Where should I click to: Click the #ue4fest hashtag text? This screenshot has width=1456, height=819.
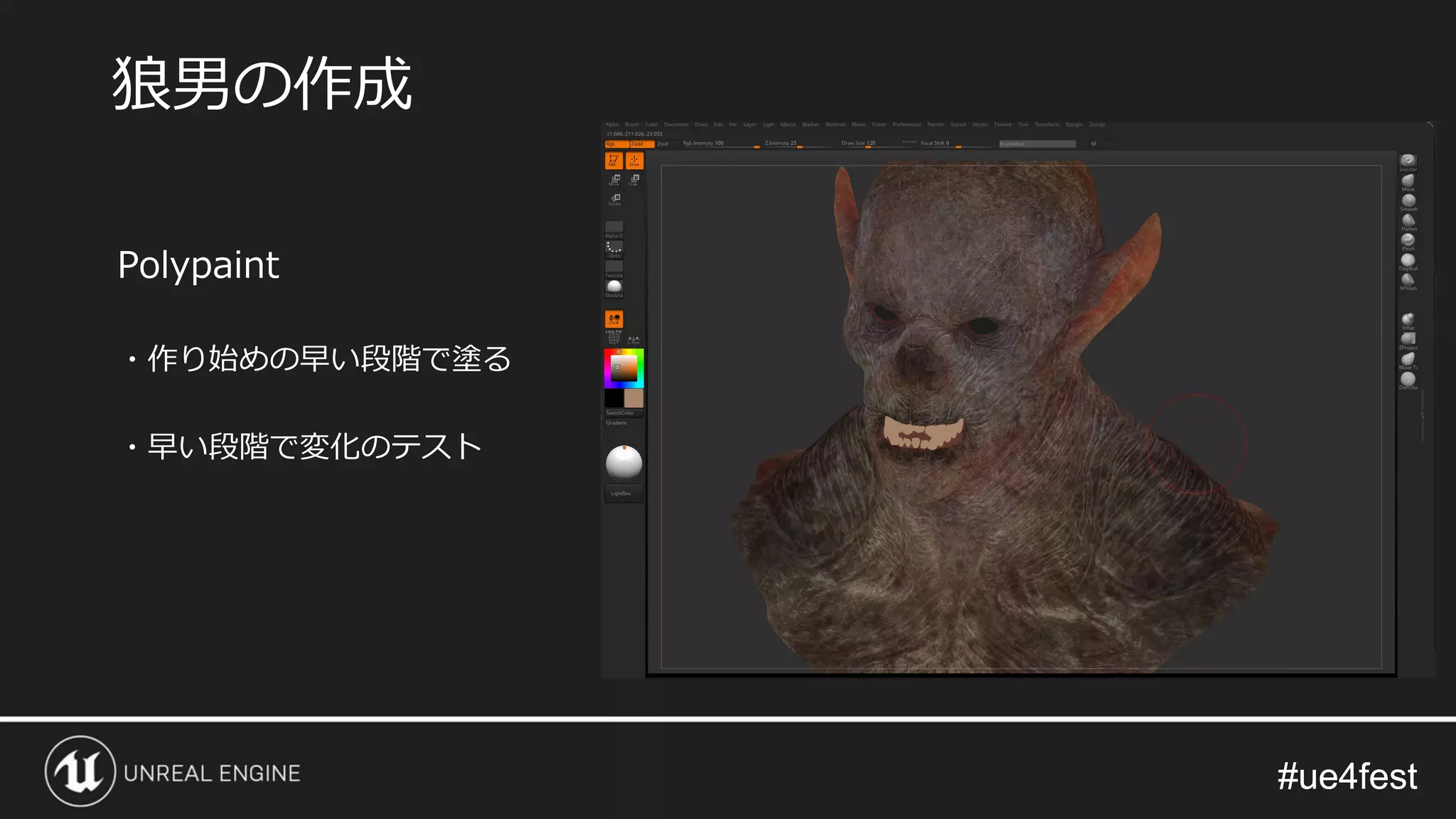pos(1347,776)
